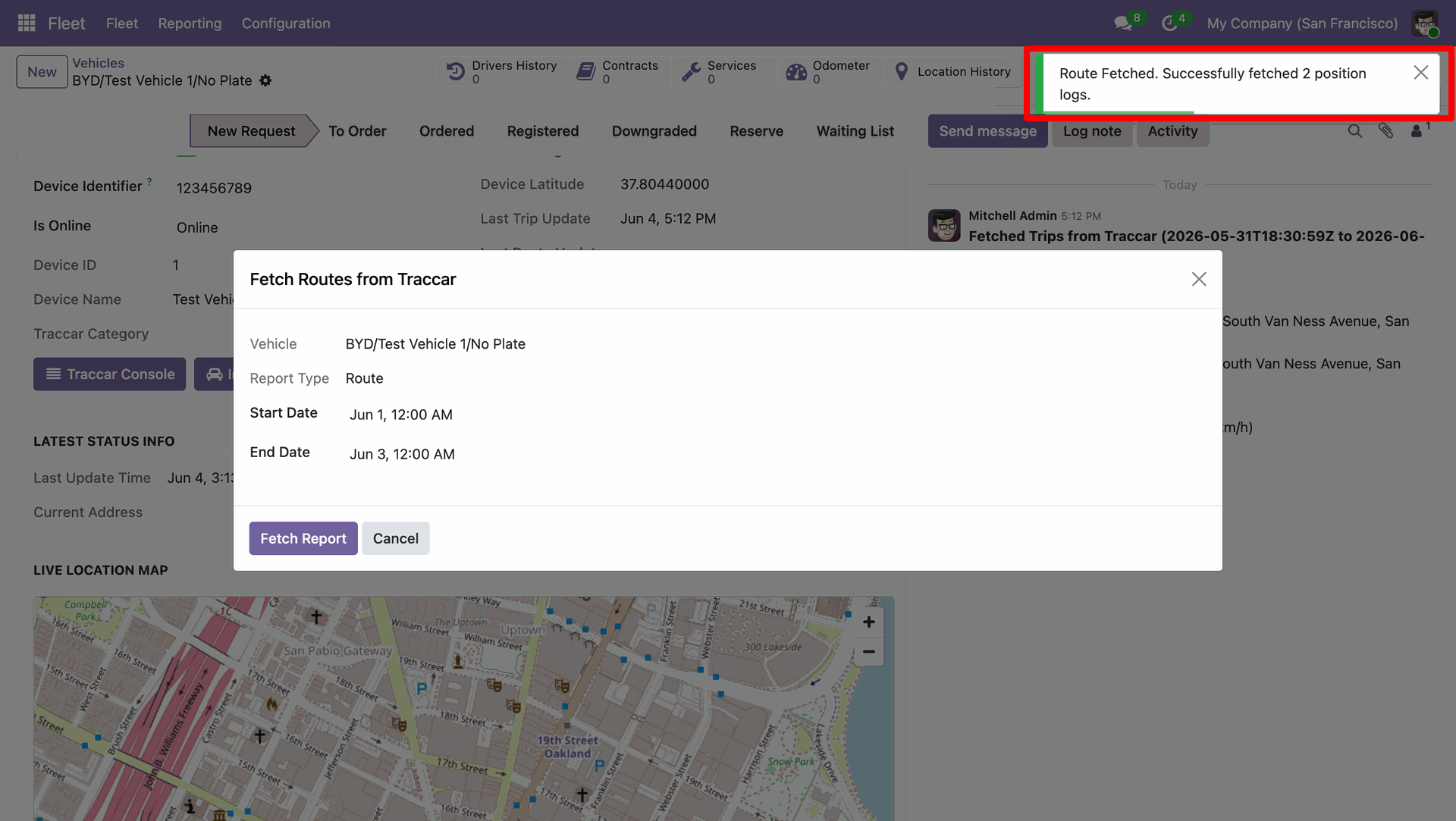Open Drivers History stat button
This screenshot has height=821, width=1456.
pos(501,72)
